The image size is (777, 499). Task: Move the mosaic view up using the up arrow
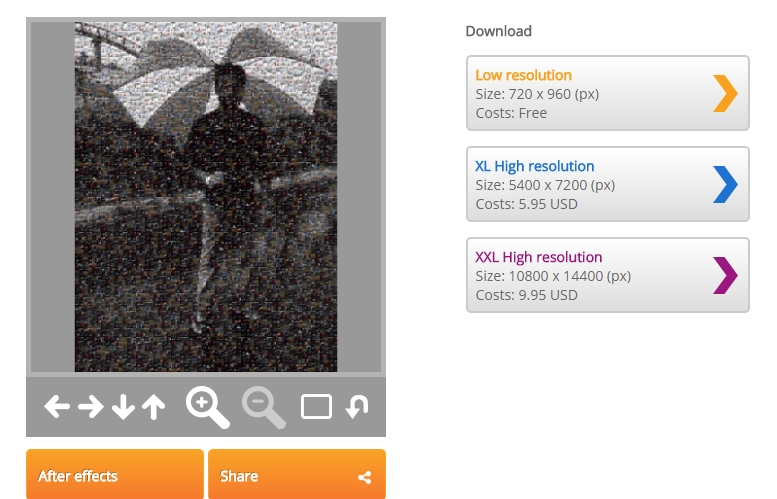click(154, 407)
